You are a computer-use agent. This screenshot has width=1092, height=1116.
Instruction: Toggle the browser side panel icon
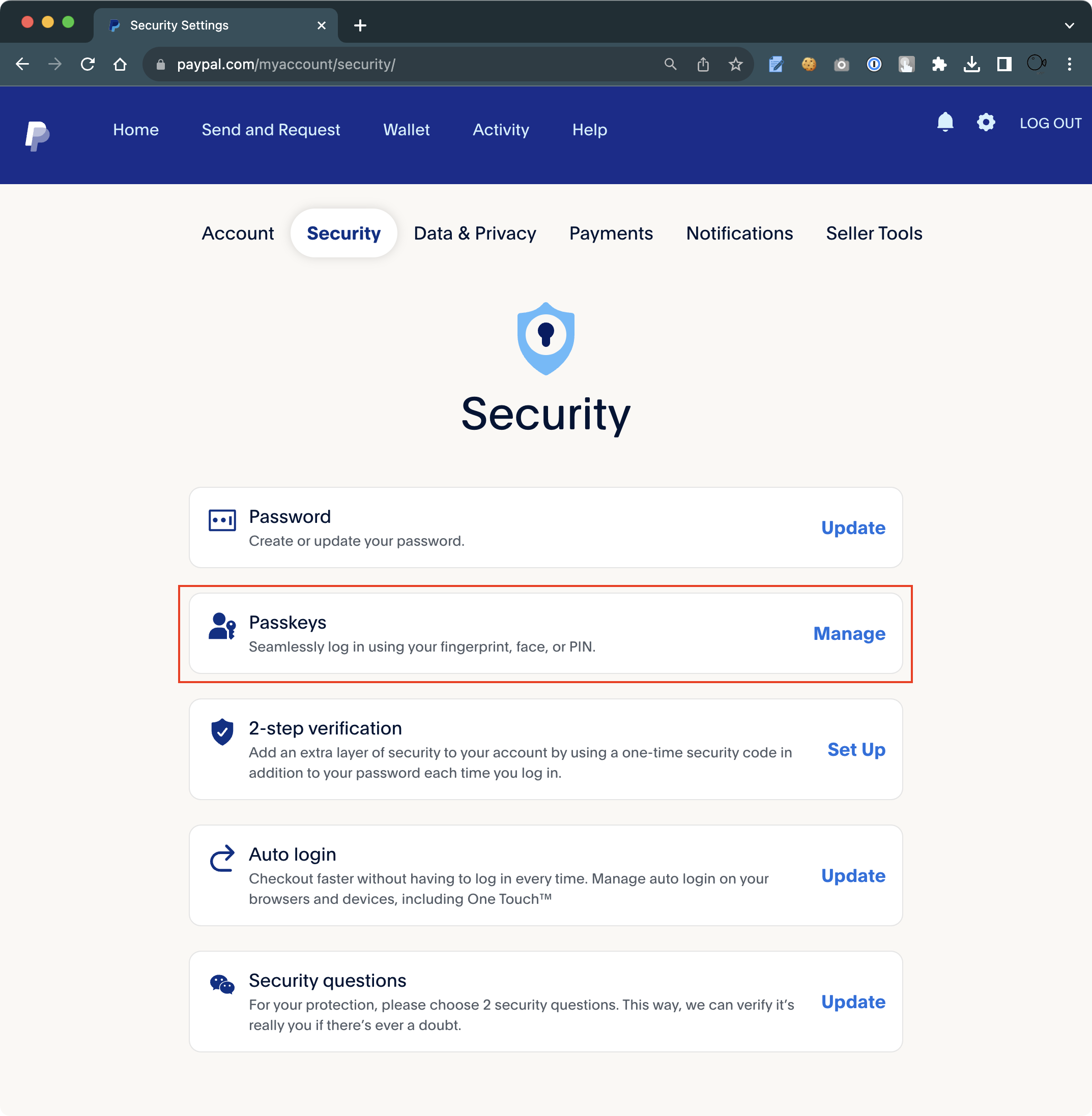tap(1003, 64)
